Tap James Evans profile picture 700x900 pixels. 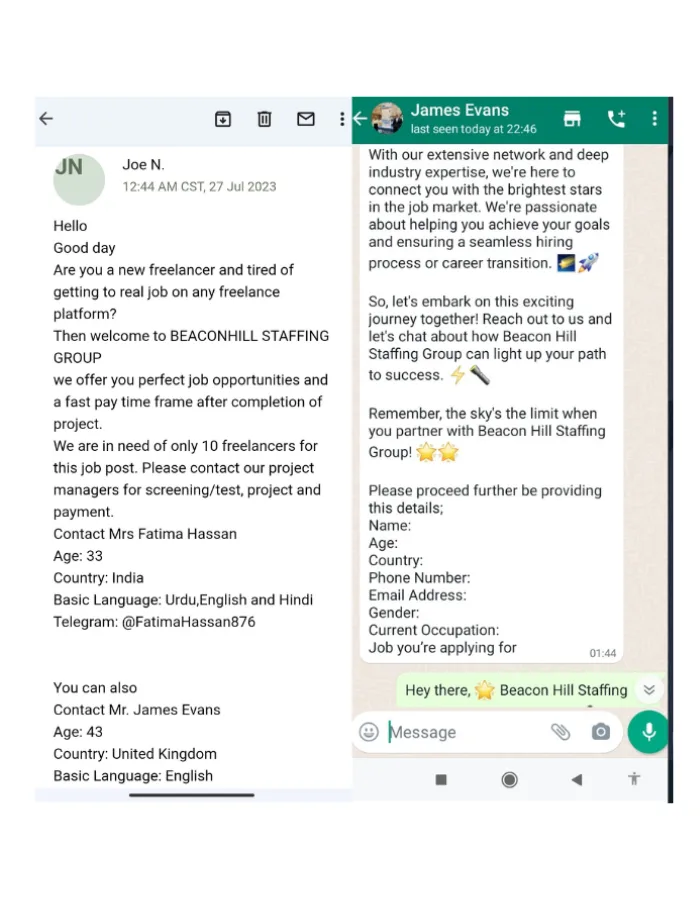(387, 118)
